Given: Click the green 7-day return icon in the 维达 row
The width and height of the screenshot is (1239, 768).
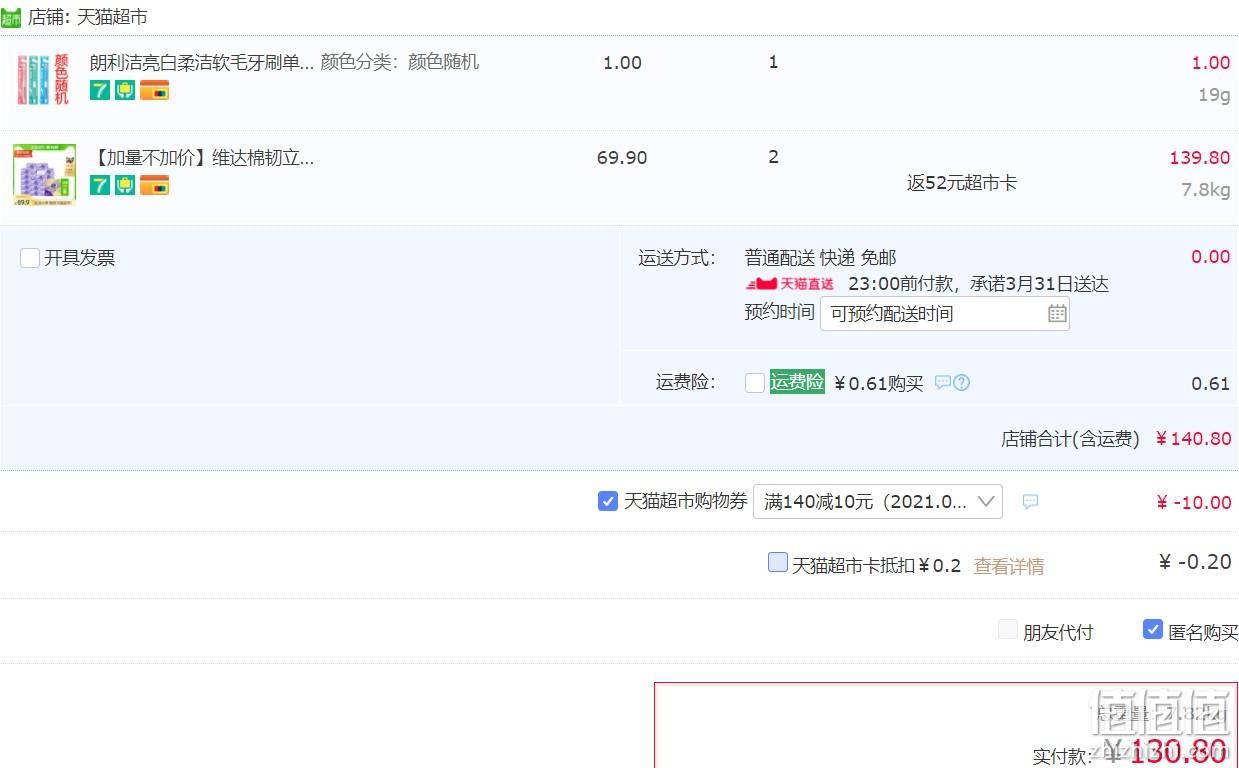Looking at the screenshot, I should pyautogui.click(x=100, y=185).
